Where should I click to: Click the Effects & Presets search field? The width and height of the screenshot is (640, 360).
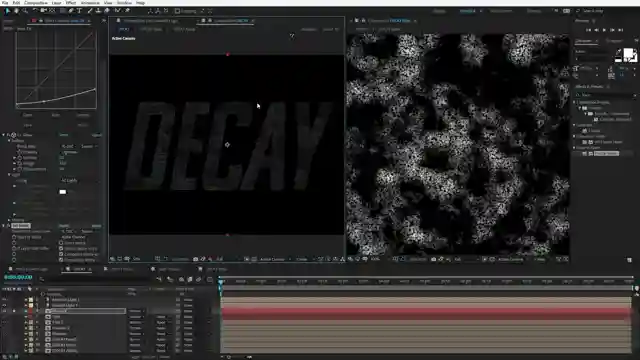tap(605, 95)
